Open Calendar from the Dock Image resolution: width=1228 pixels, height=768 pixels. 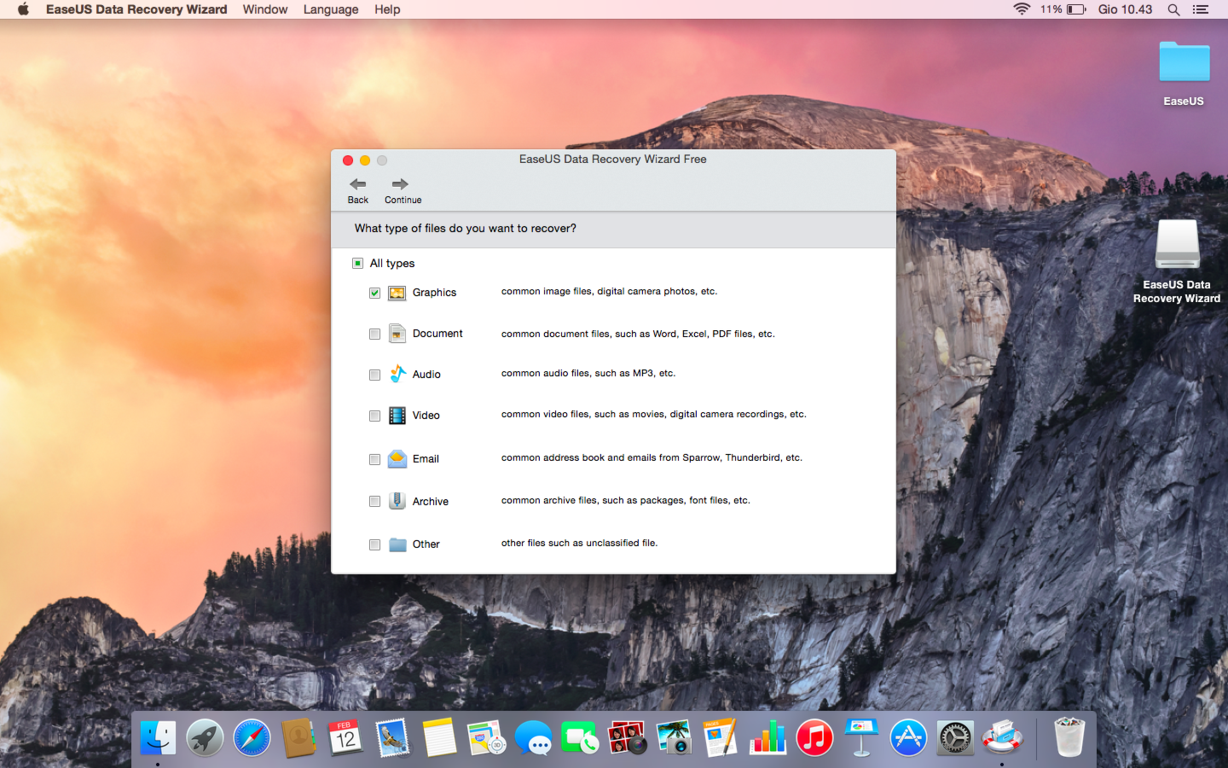345,738
